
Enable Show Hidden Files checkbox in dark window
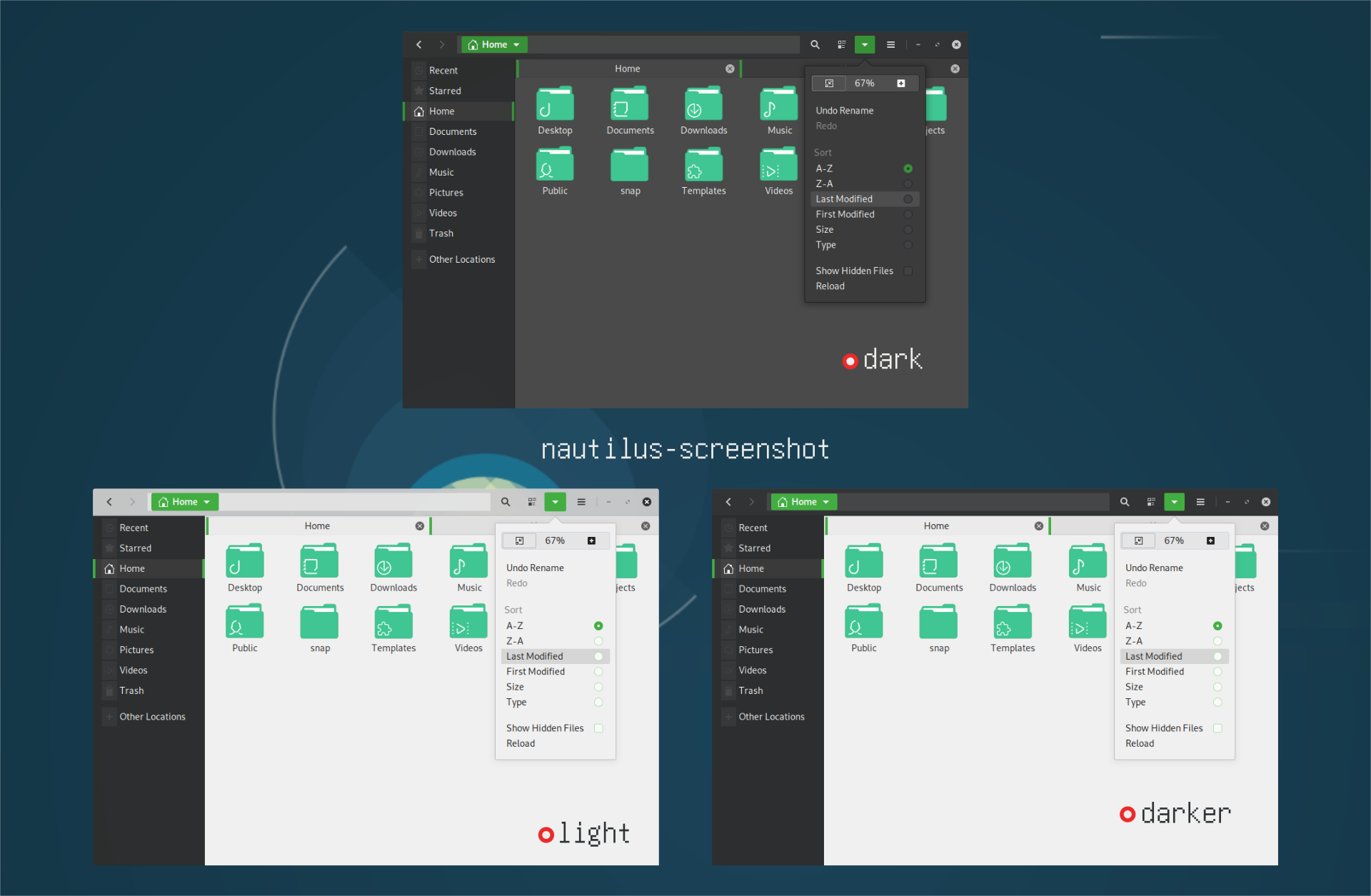point(908,271)
